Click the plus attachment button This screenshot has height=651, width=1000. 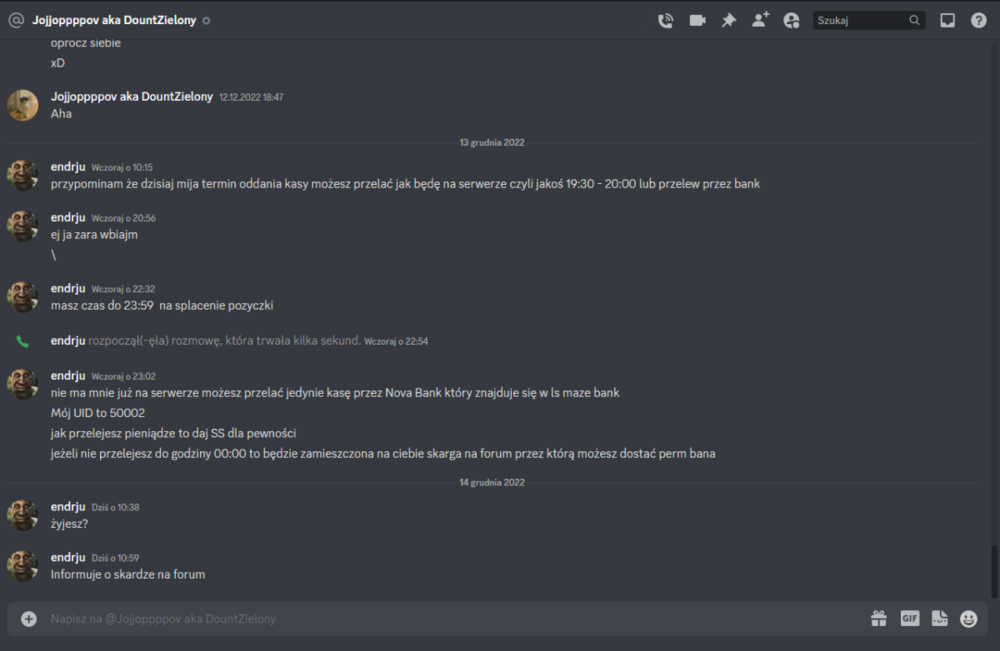[x=29, y=618]
